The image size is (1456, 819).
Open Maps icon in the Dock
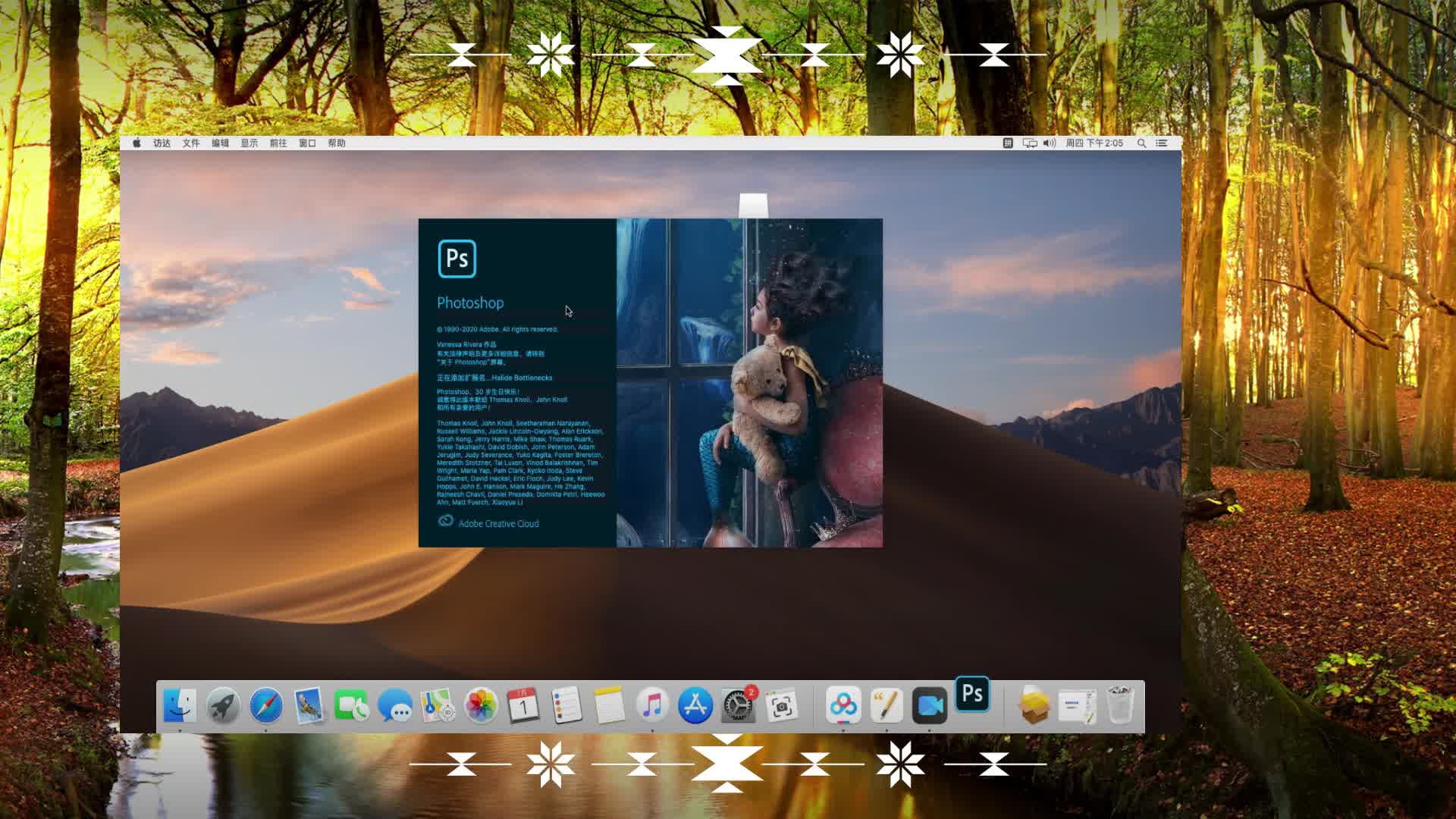[438, 706]
